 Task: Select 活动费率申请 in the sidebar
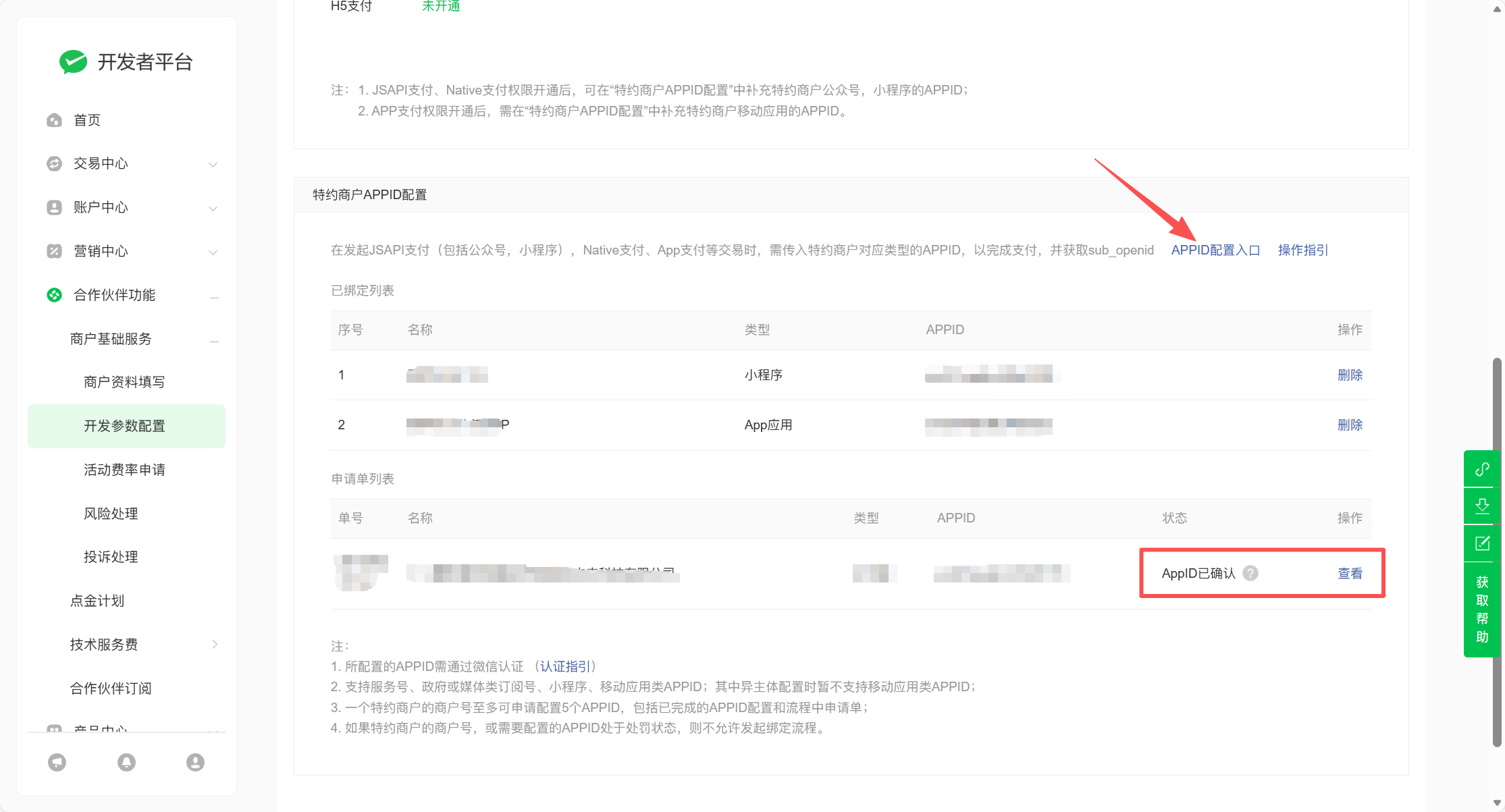click(124, 470)
